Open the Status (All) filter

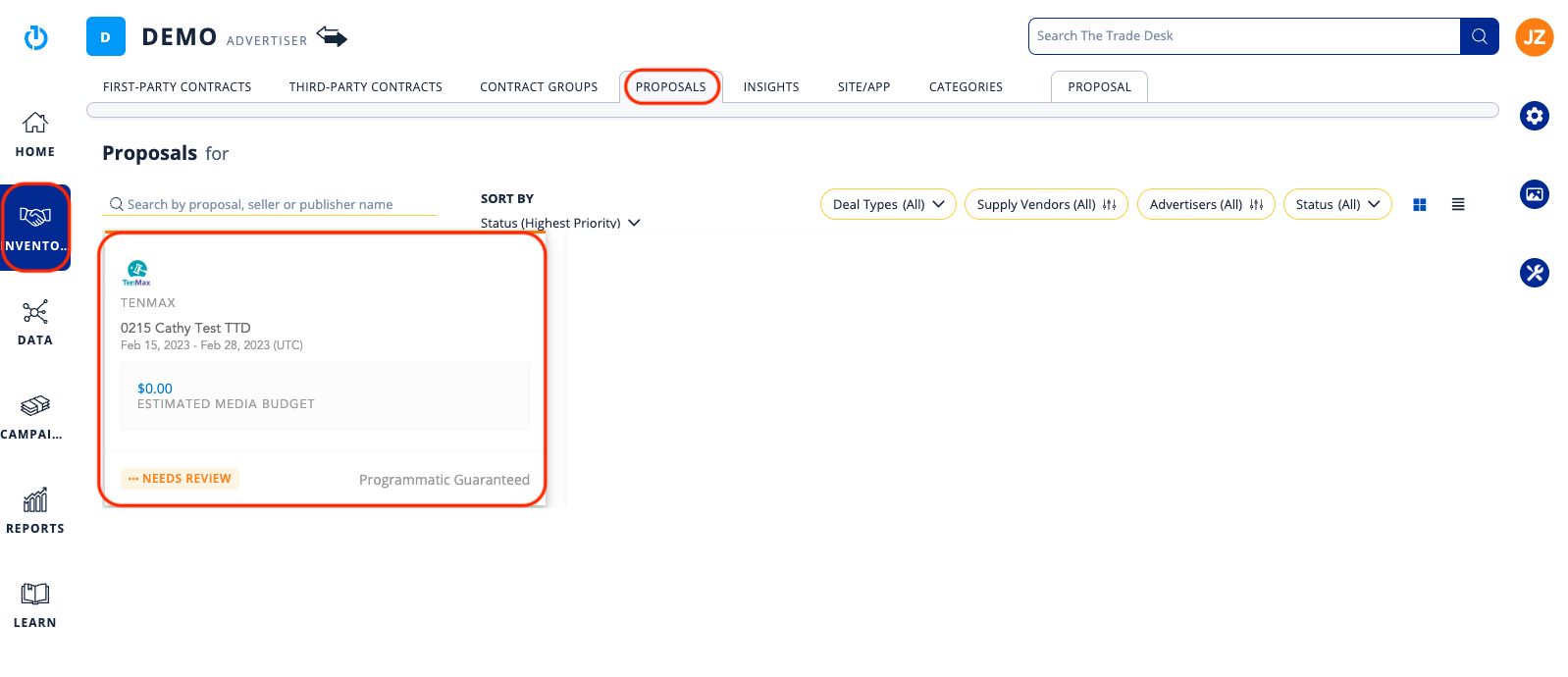click(1337, 204)
